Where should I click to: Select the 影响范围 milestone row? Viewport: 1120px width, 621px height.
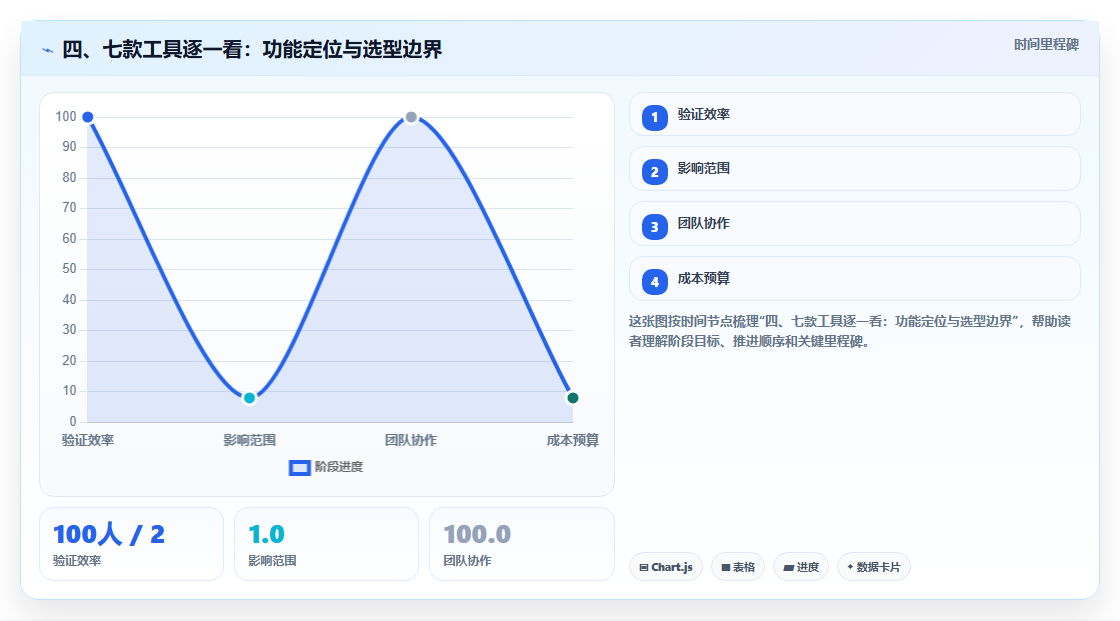click(854, 169)
